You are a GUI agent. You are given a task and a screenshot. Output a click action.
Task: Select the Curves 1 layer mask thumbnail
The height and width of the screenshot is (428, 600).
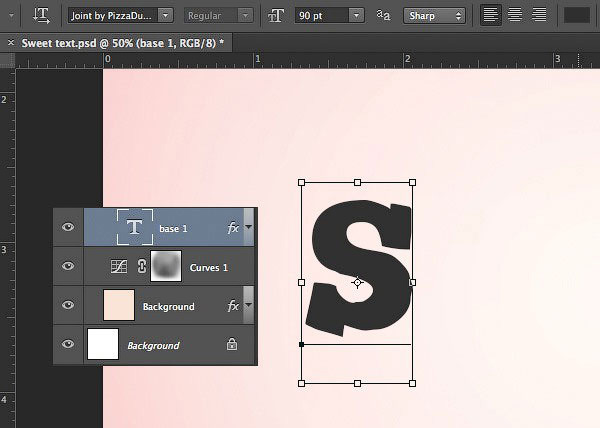pyautogui.click(x=166, y=266)
